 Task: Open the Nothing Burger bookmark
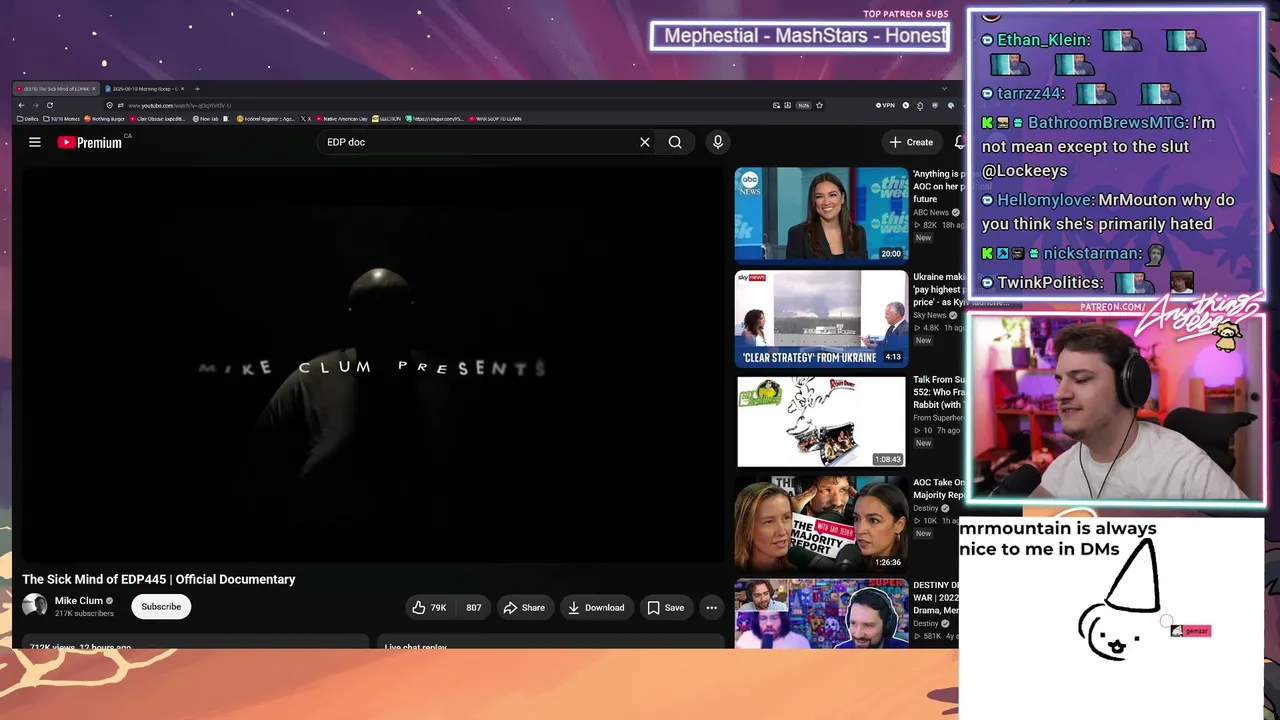[105, 119]
